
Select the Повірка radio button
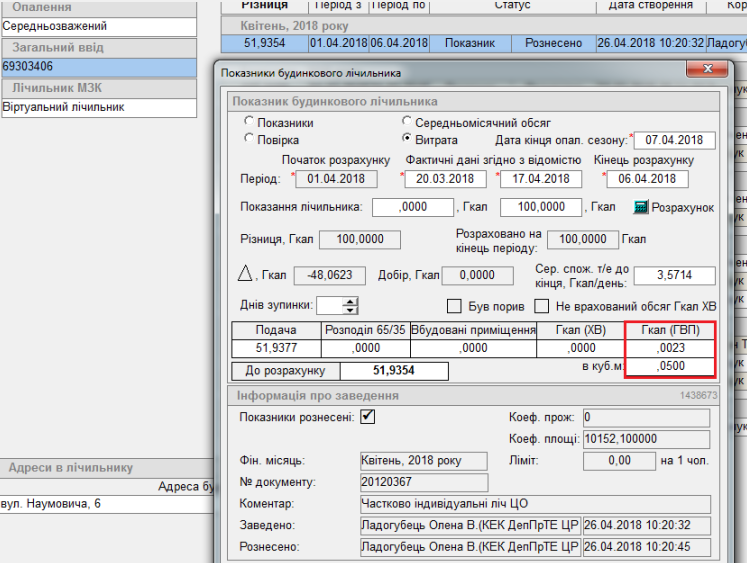(249, 140)
